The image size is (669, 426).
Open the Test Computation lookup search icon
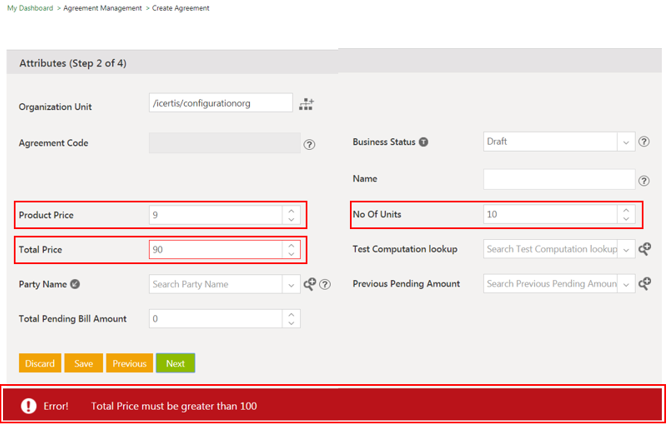click(x=645, y=249)
